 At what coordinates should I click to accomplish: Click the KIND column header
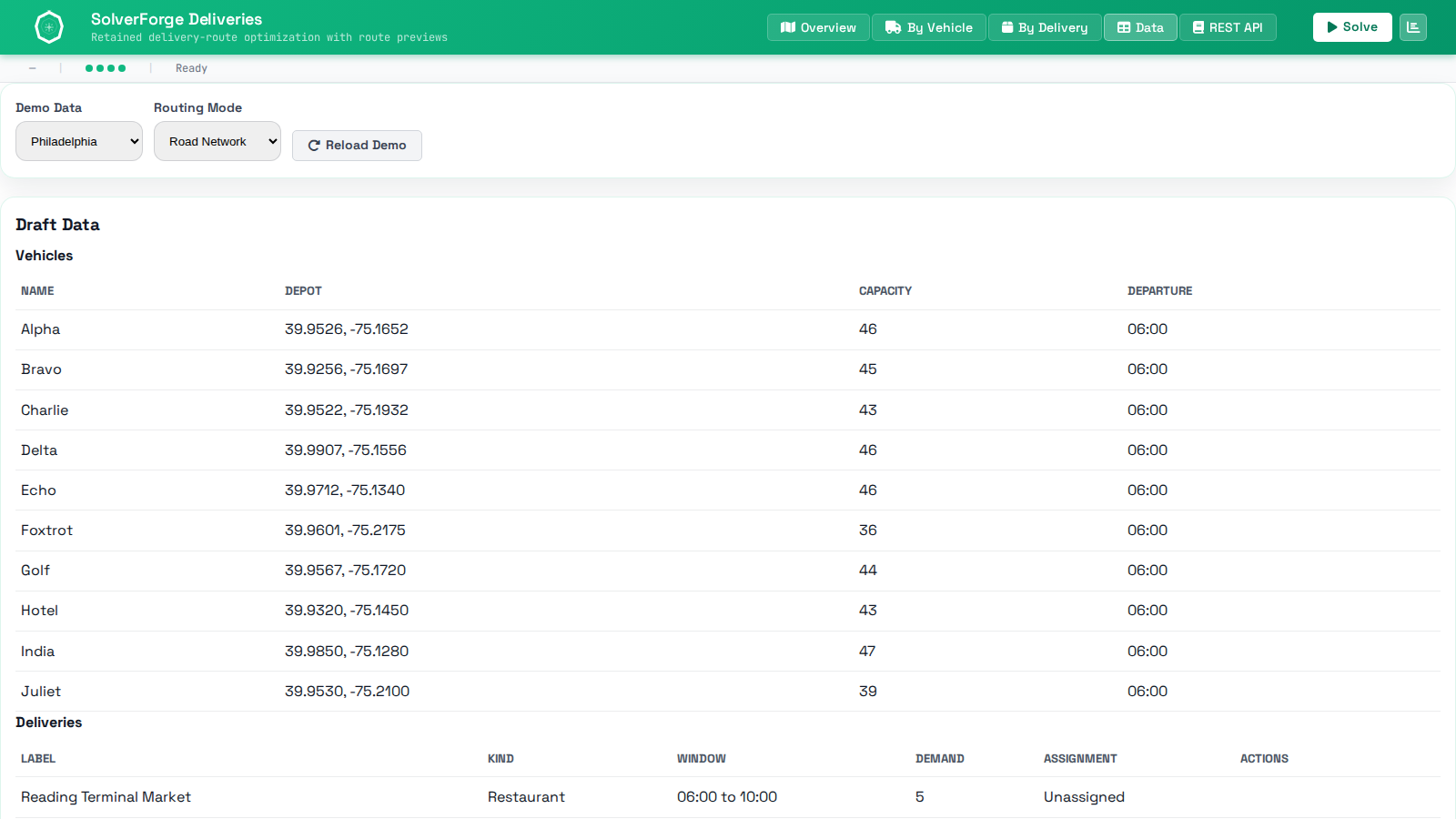500,759
